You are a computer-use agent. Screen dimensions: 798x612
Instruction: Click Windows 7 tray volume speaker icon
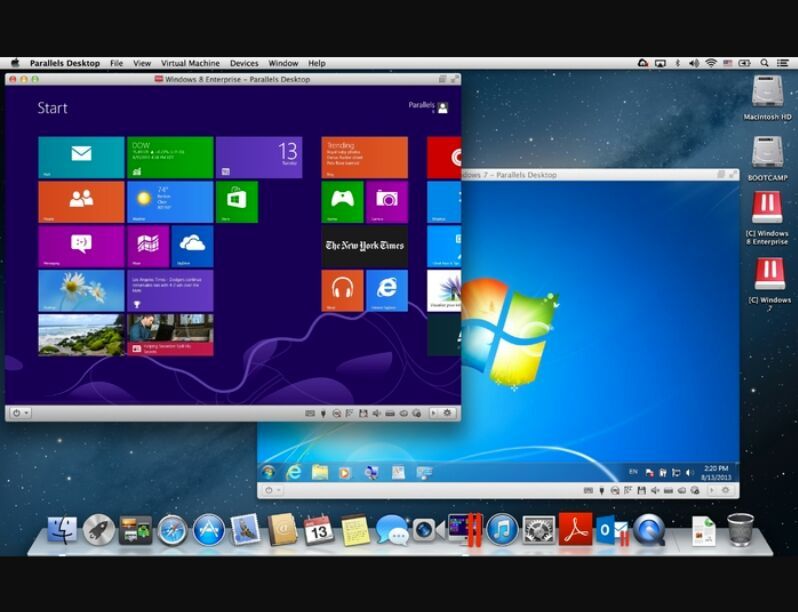689,473
